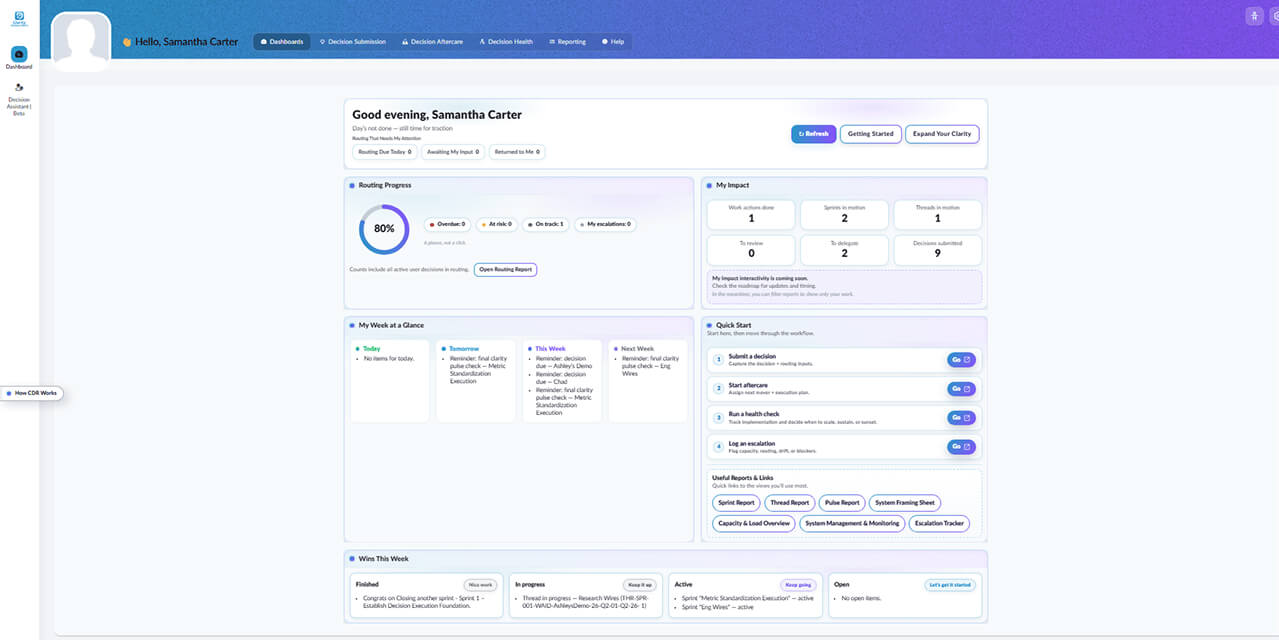
Task: Click the Keep going badge in Active
Action: coord(798,584)
